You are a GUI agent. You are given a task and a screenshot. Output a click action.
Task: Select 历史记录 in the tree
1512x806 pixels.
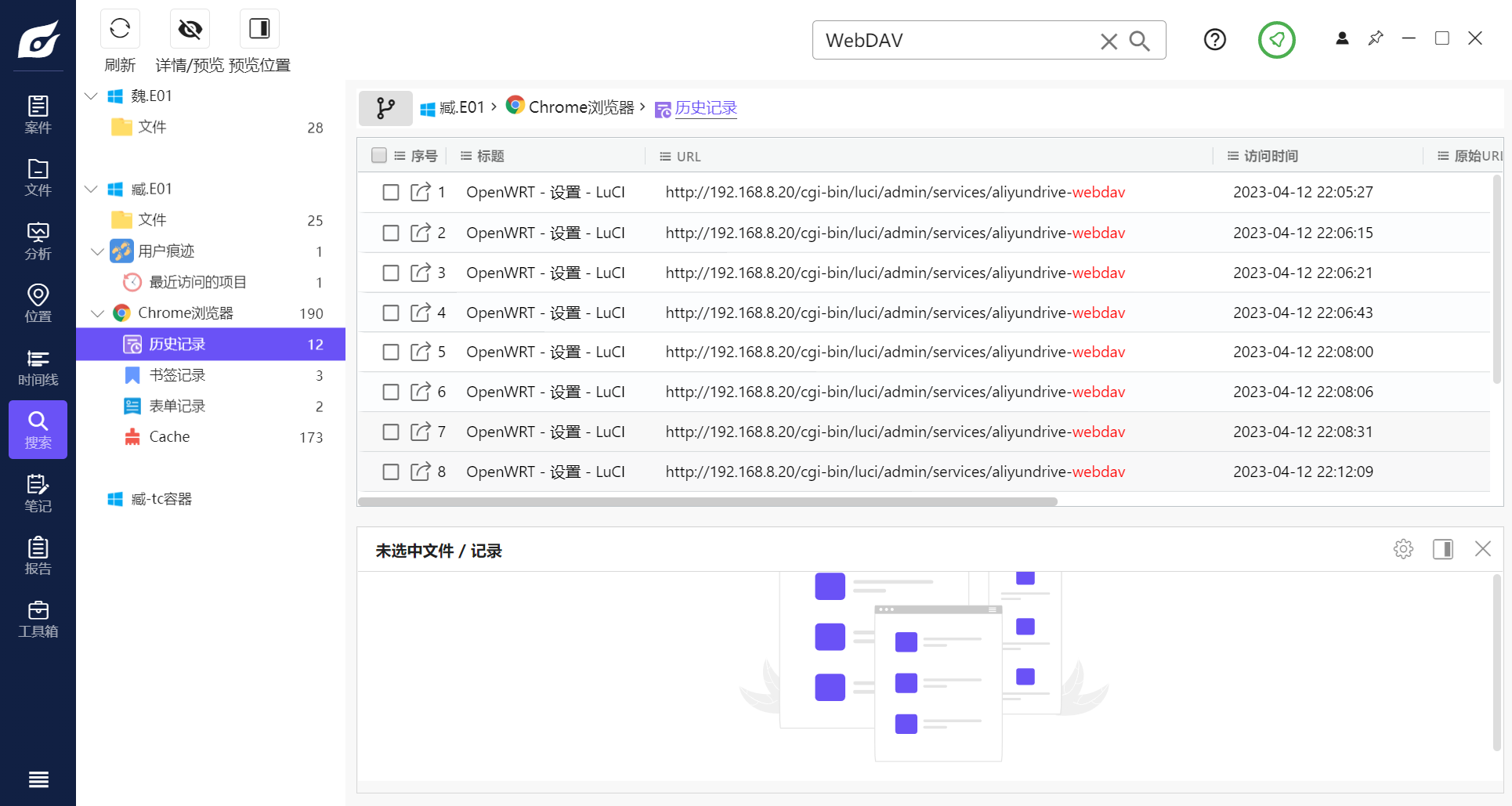pyautogui.click(x=211, y=344)
